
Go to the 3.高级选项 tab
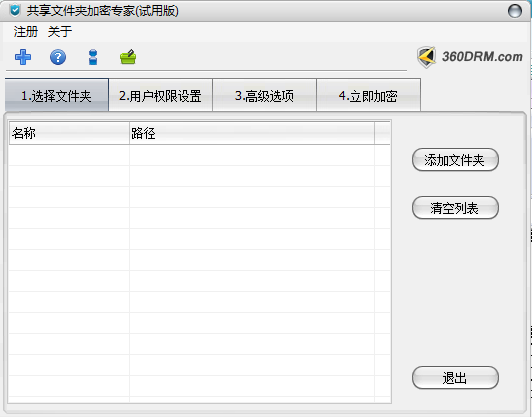pos(264,95)
